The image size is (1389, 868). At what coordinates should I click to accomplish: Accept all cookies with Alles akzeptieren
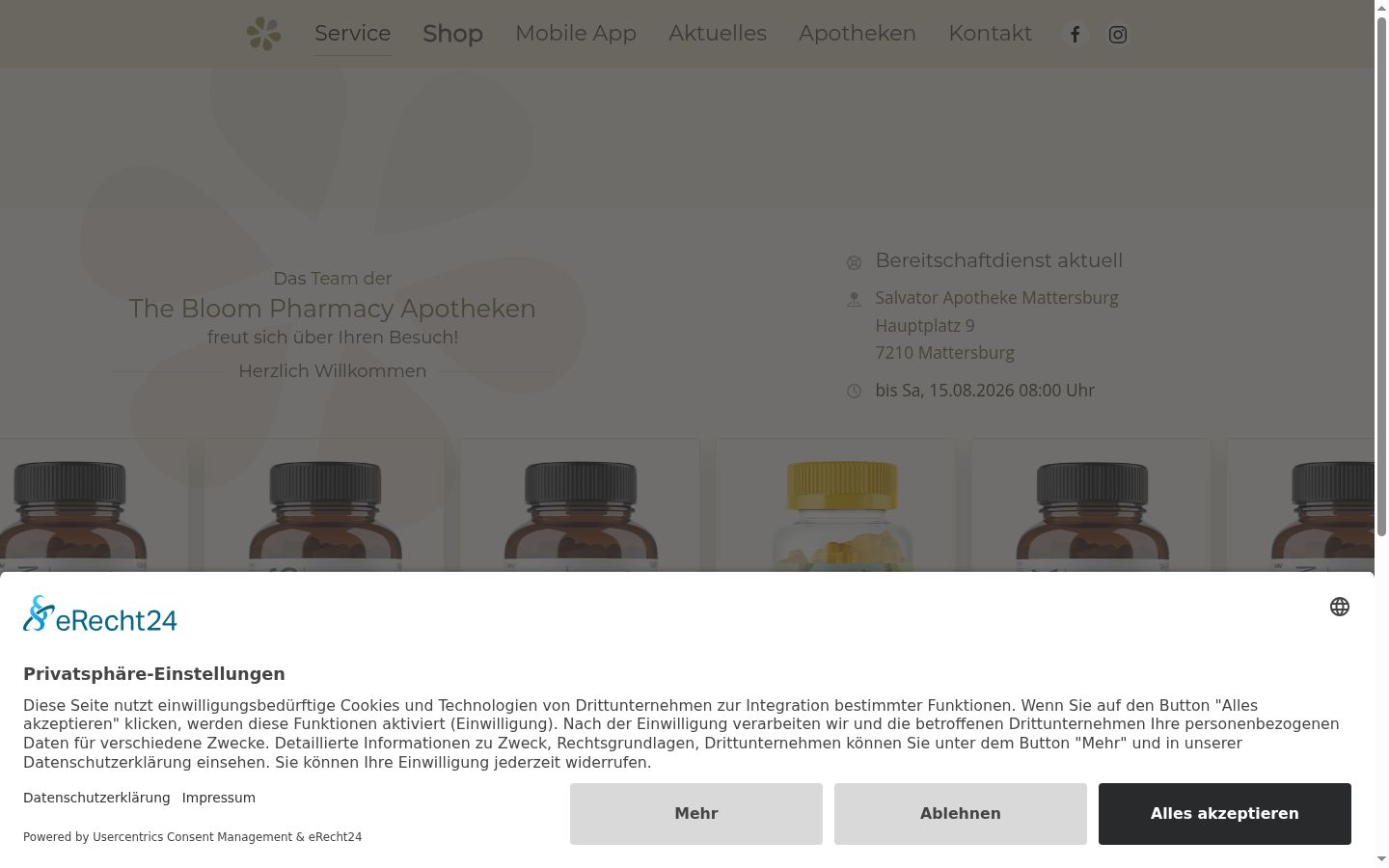click(x=1225, y=814)
